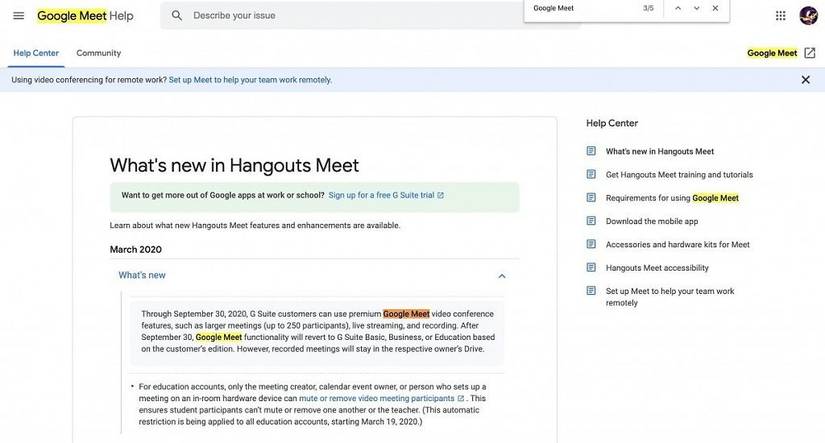This screenshot has height=443, width=825.
Task: Open Google Meet Help home title
Action: coord(85,16)
